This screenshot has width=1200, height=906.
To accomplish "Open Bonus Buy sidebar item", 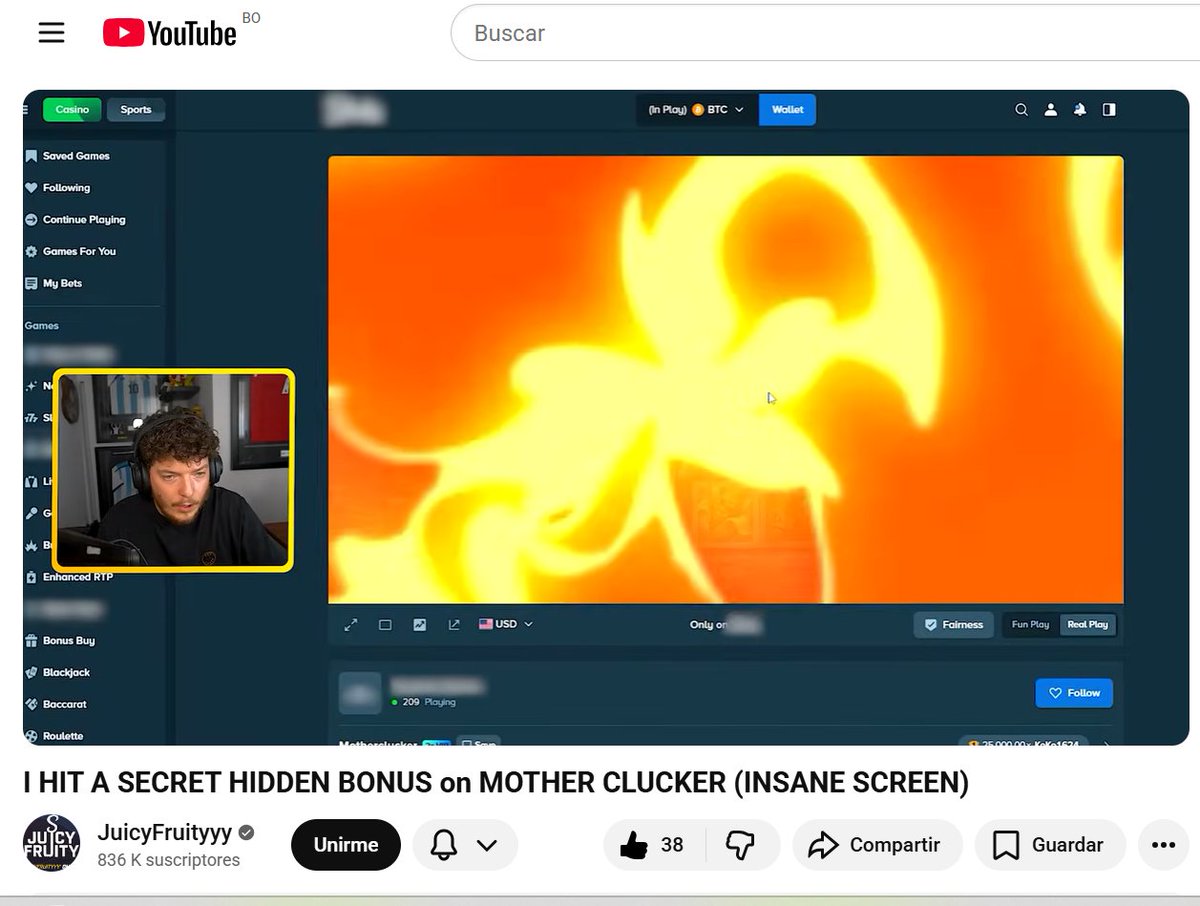I will pos(60,641).
